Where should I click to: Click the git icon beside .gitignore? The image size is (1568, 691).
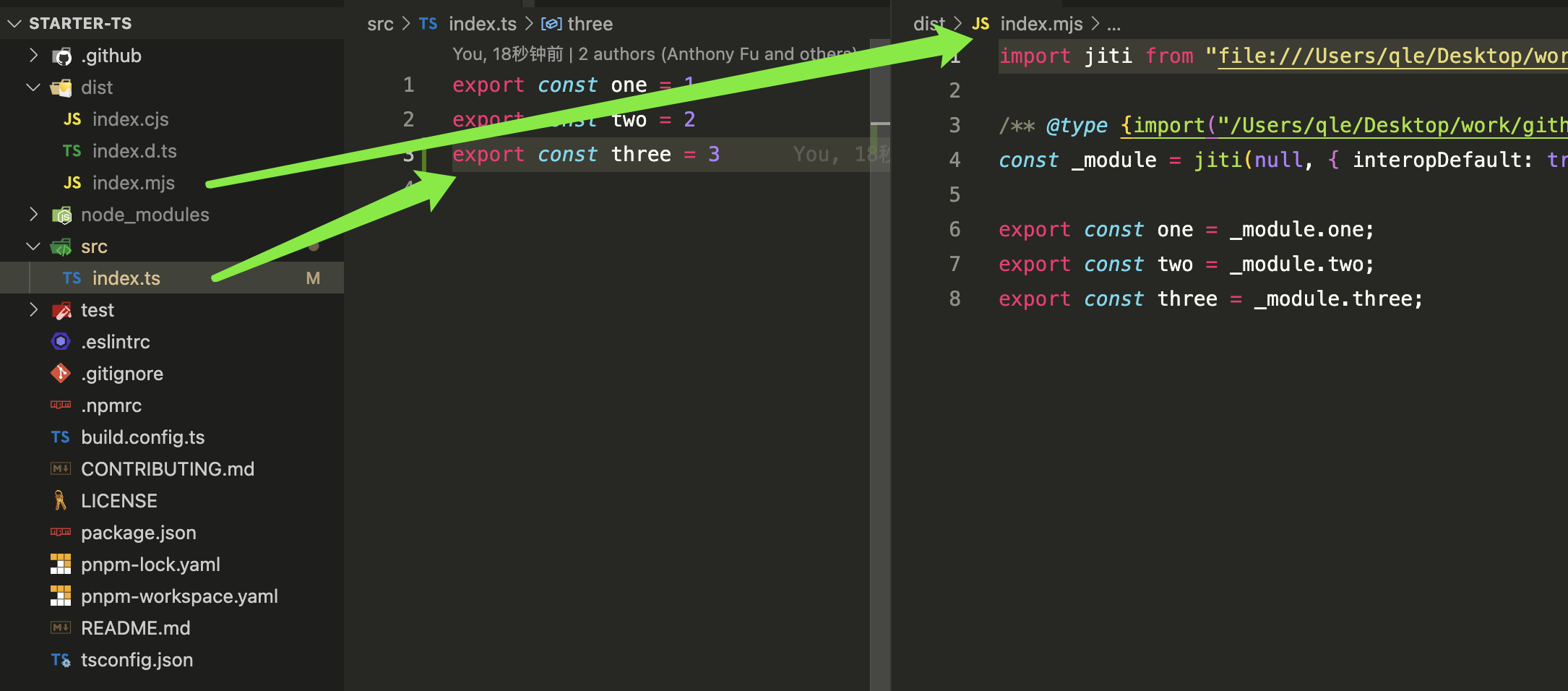61,374
